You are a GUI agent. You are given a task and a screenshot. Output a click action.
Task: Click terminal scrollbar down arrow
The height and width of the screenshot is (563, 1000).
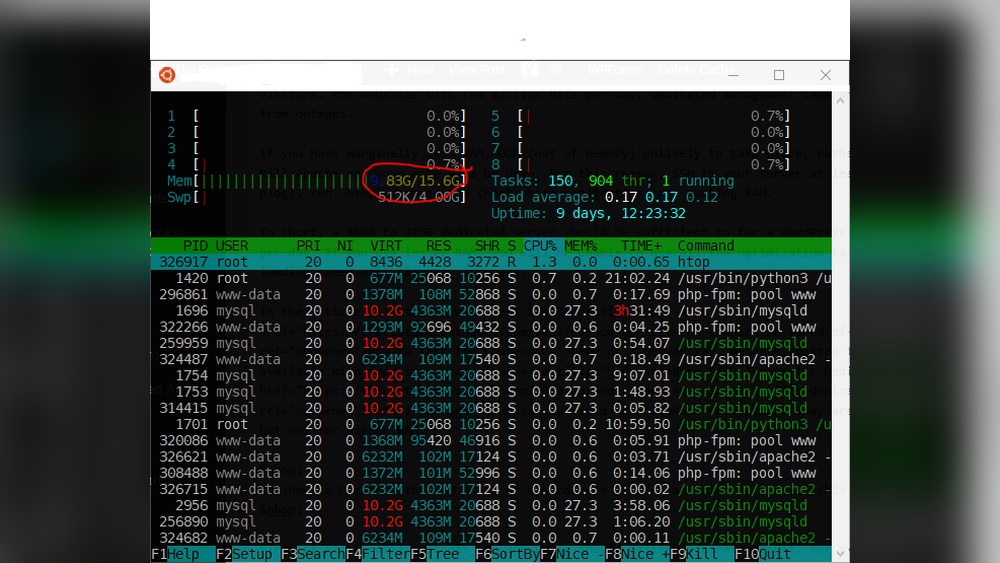point(841,553)
